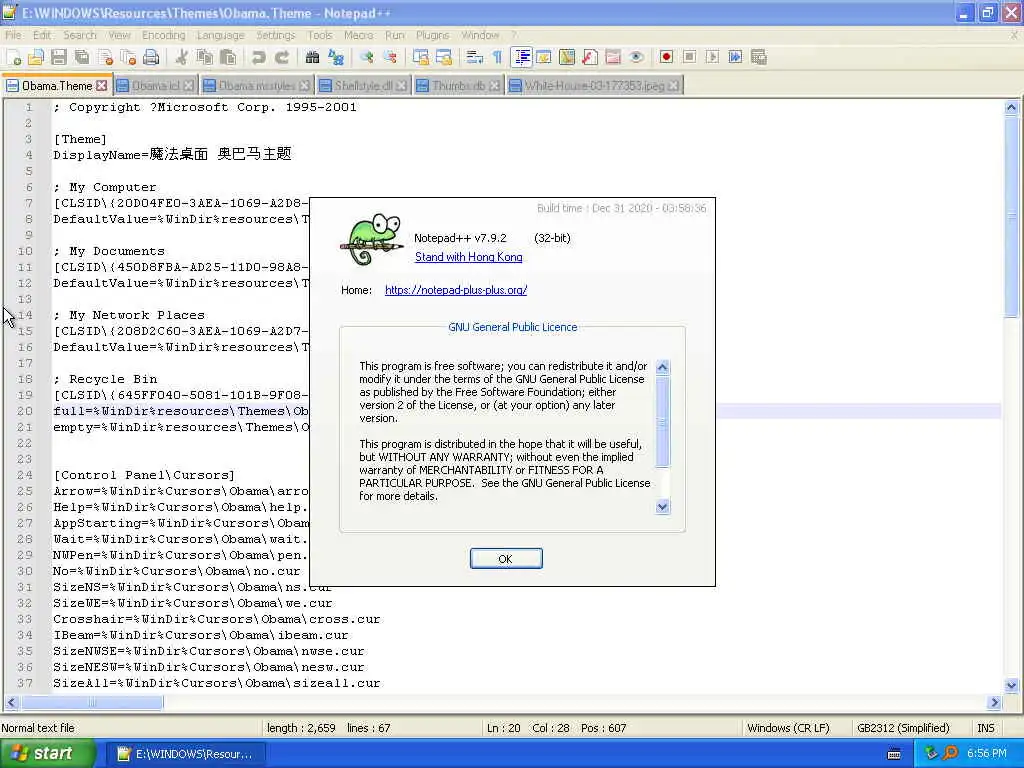Click OK in the About dialog
1024x768 pixels.
coord(505,559)
